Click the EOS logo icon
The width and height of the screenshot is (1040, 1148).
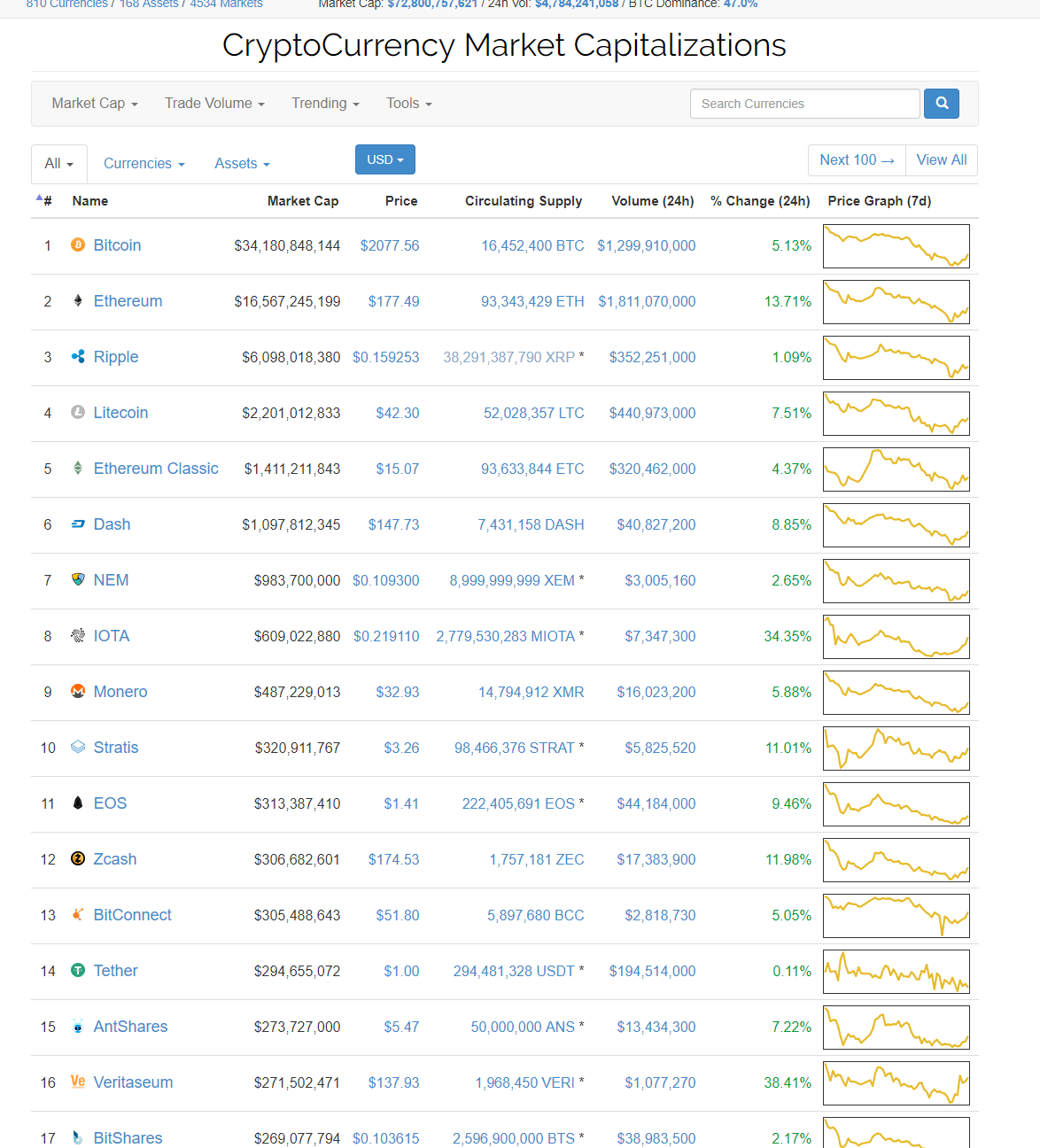(78, 803)
